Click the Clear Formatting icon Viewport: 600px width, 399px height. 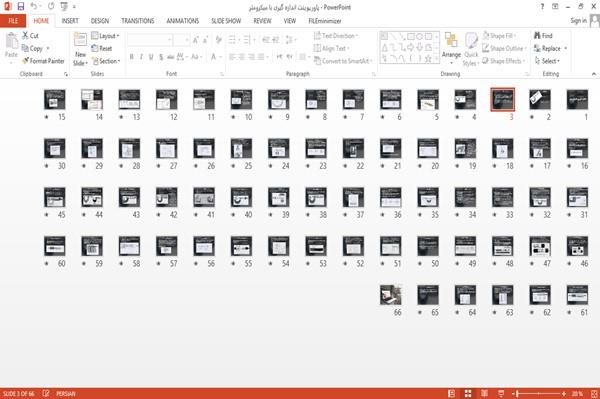click(x=218, y=40)
